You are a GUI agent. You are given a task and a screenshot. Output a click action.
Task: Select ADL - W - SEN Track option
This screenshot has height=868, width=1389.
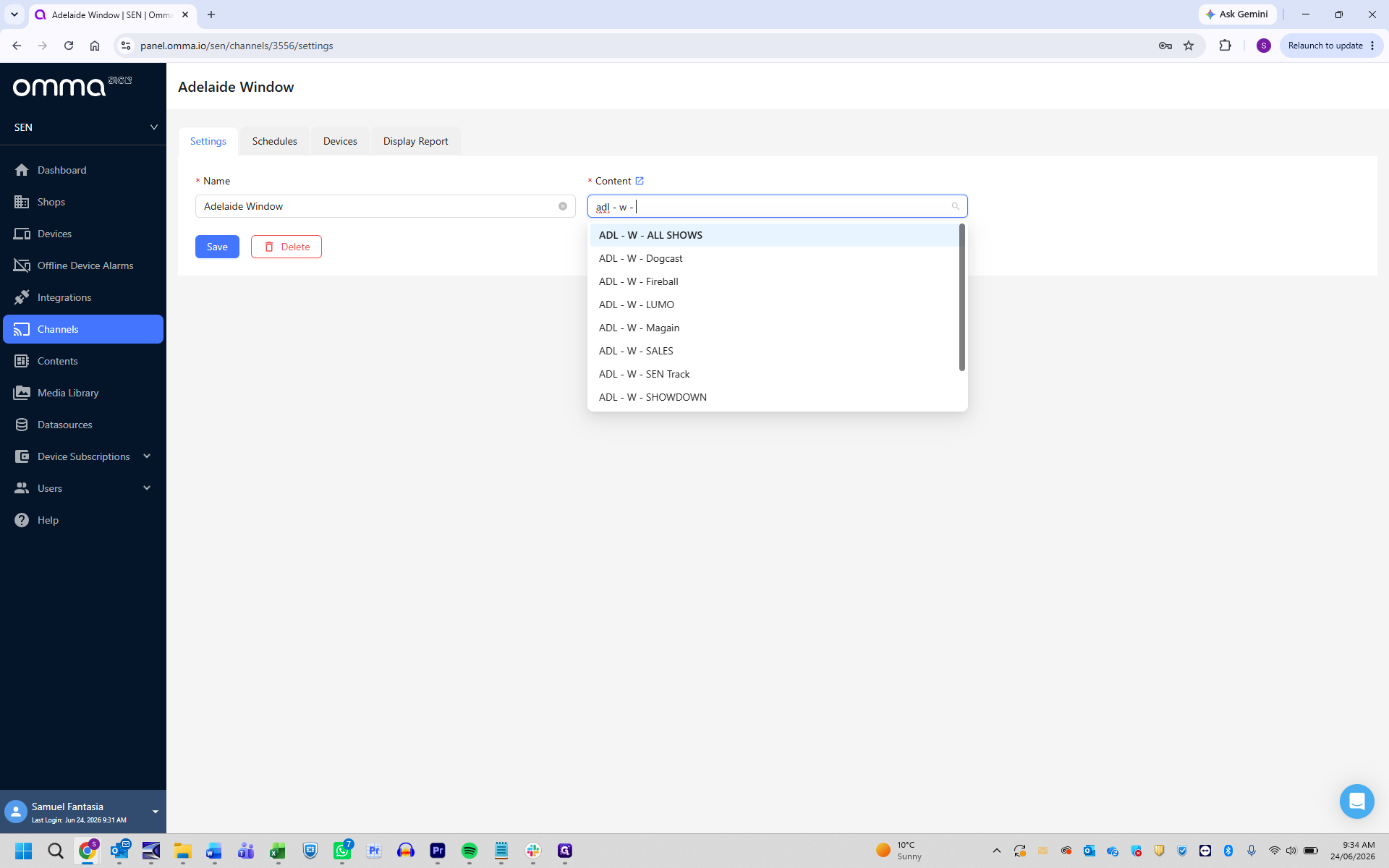tap(774, 374)
